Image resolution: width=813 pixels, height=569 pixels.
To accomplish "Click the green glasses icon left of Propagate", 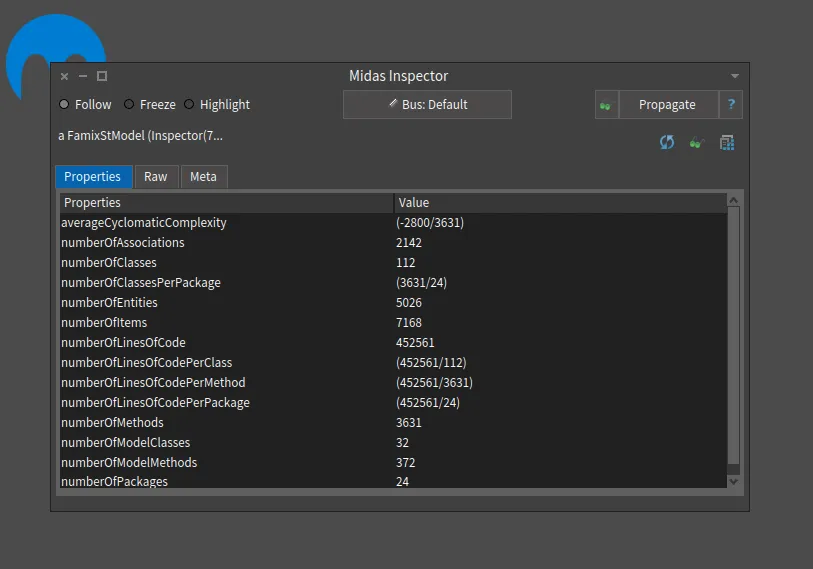I will tap(606, 105).
